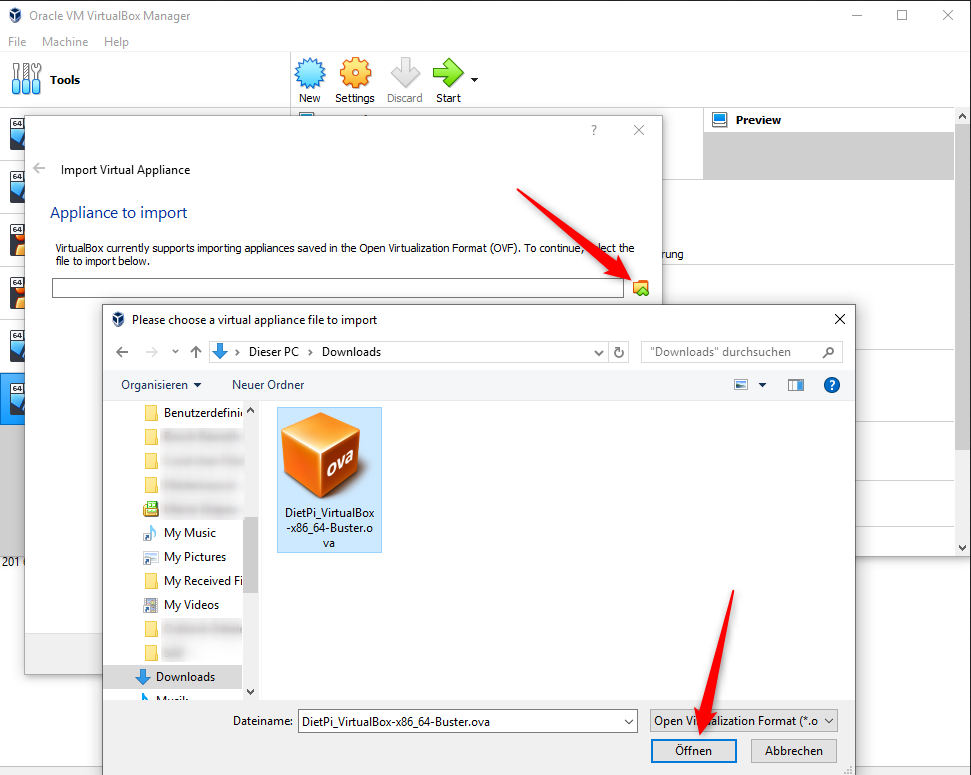Click 'Dieser PC' in the address bar
Screen dimensions: 971x775
[274, 352]
